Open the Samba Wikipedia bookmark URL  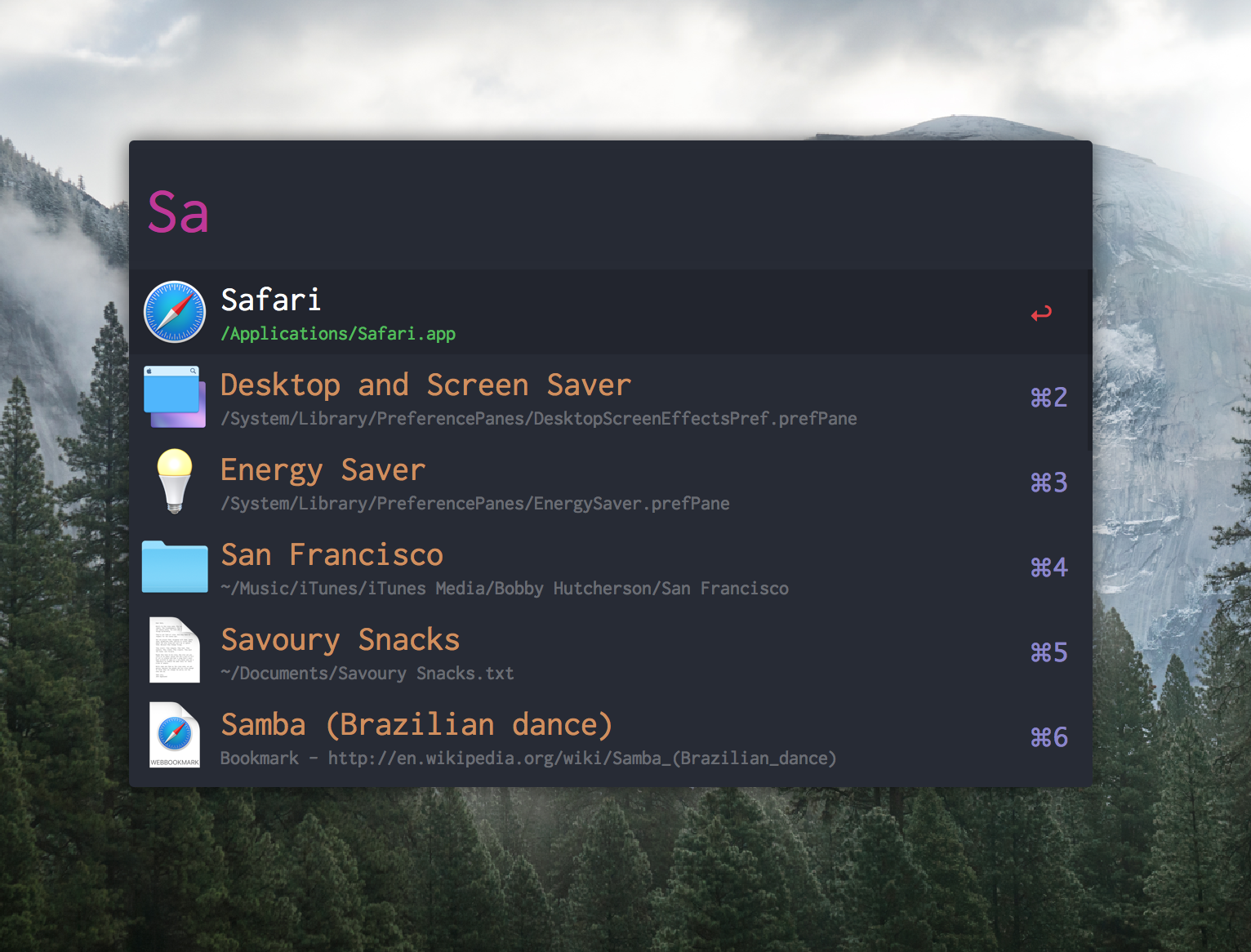[581, 758]
